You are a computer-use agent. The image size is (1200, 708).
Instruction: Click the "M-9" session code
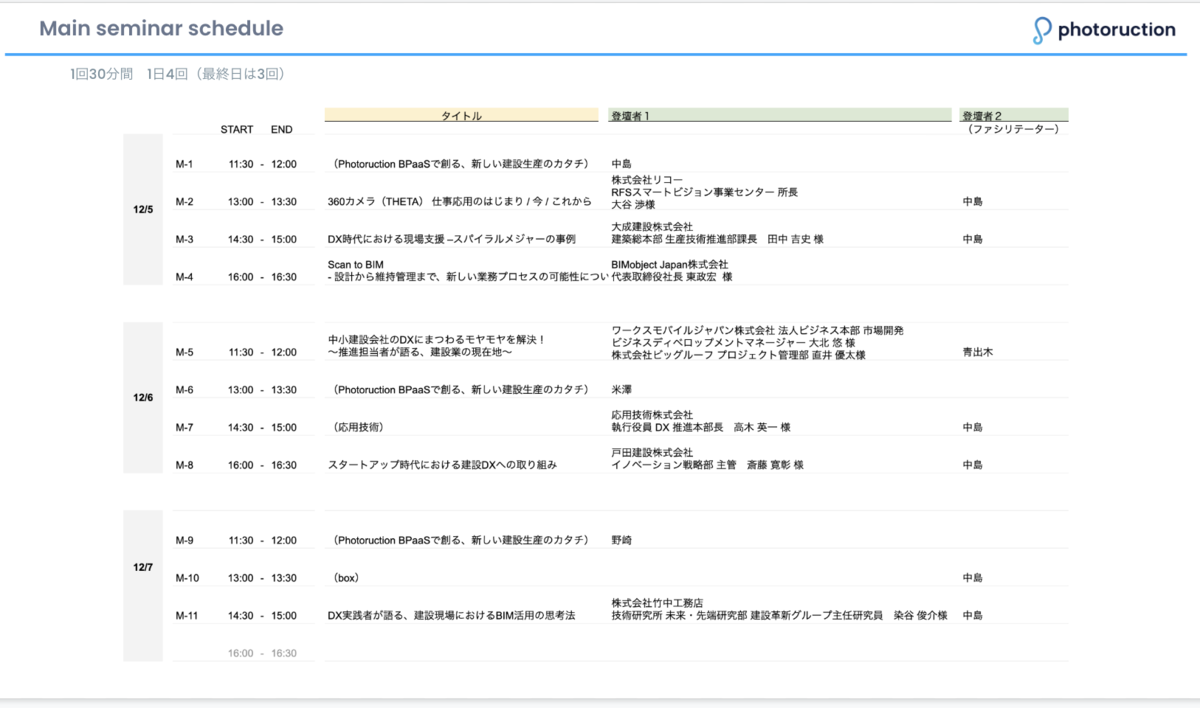[x=184, y=540]
